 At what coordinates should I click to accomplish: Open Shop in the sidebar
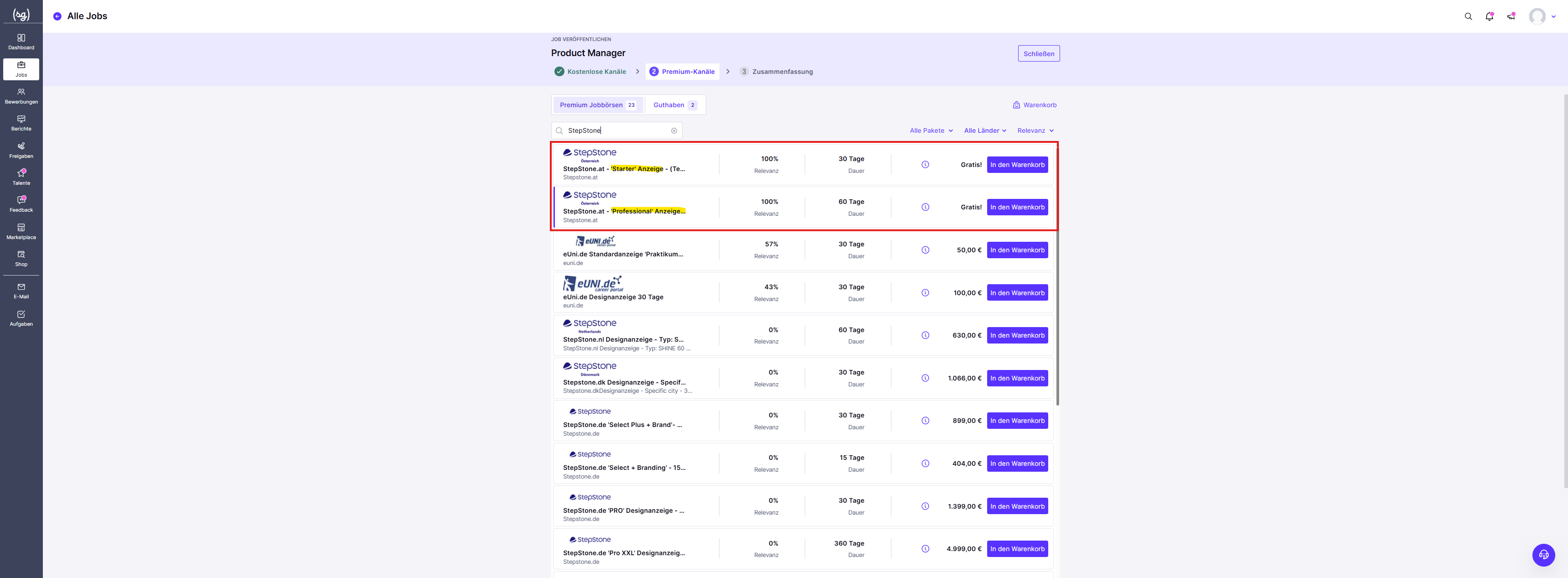coord(21,259)
